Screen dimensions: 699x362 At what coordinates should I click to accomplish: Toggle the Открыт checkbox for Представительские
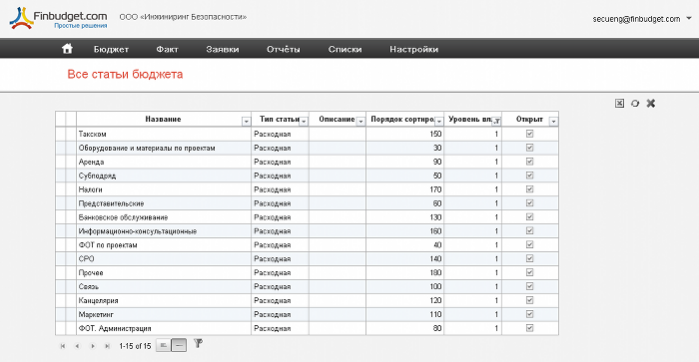pos(530,203)
